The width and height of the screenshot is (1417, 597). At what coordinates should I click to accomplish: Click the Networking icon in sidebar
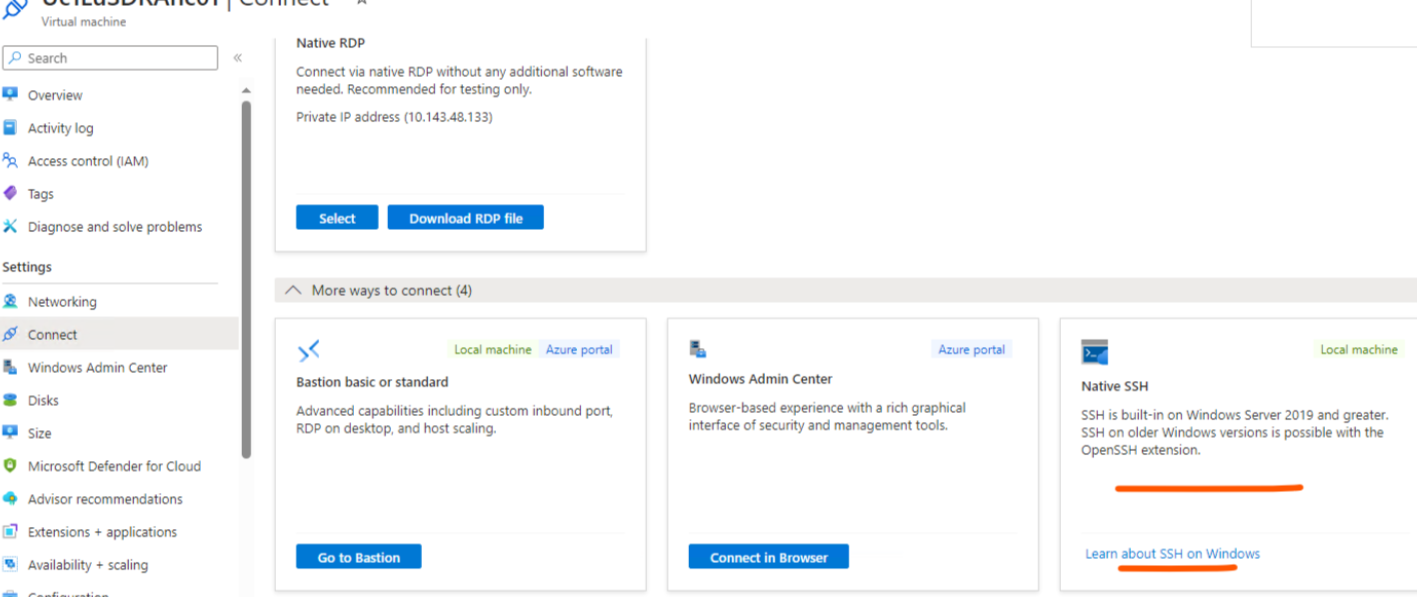[10, 301]
